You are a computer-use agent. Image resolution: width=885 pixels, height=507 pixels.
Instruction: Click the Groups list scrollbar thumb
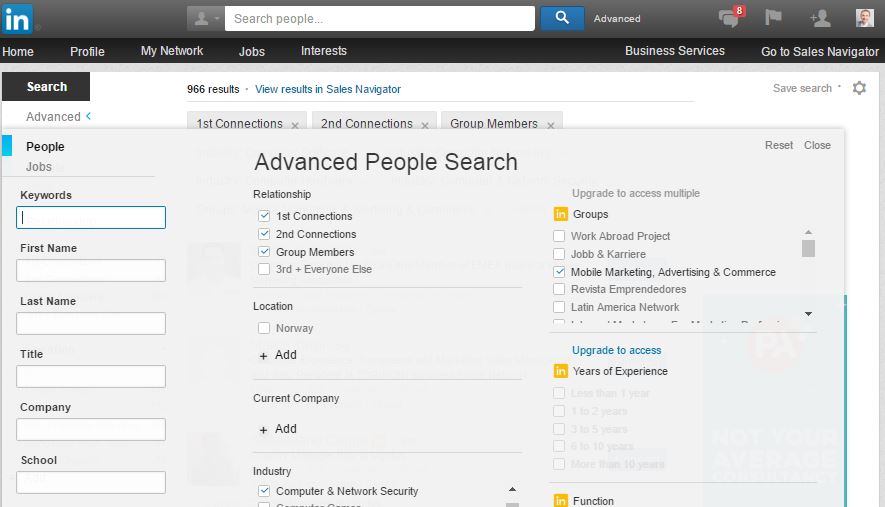click(808, 248)
